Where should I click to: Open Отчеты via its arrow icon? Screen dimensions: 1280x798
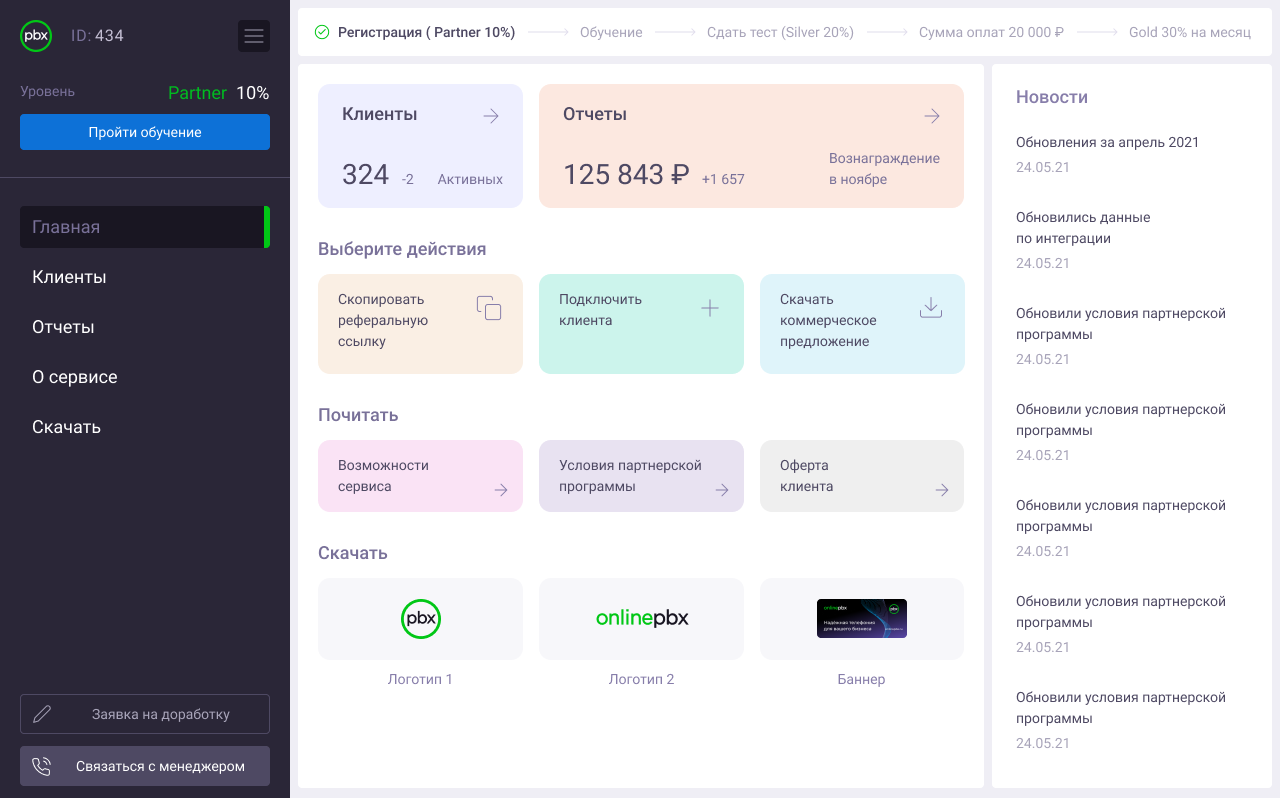[x=932, y=115]
